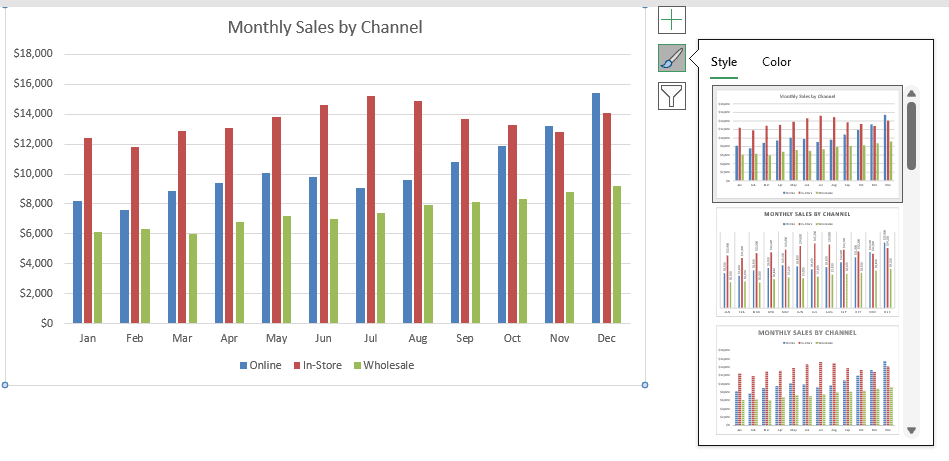Open the Chart Elements plus button
949x461 pixels.
(672, 20)
